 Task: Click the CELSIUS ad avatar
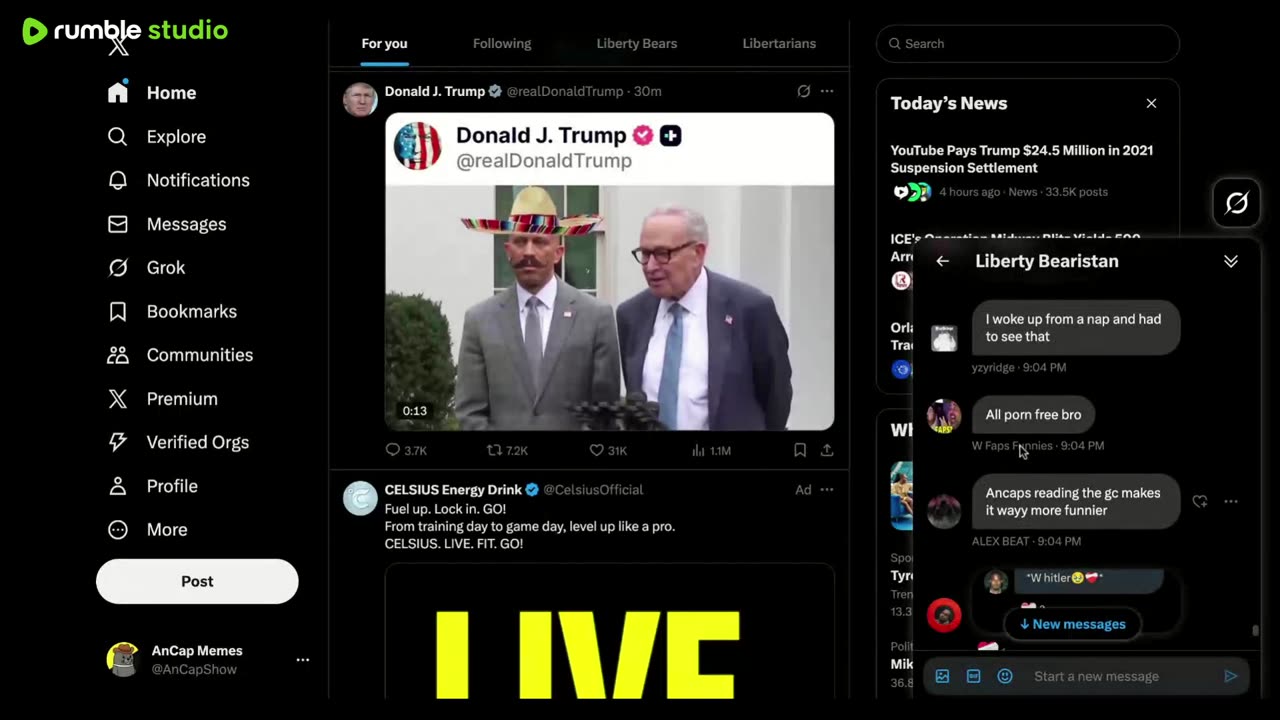[360, 498]
